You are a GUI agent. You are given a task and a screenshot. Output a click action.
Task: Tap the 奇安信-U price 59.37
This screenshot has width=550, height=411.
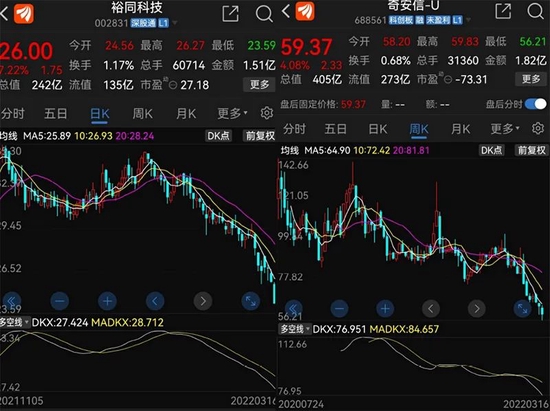point(306,47)
